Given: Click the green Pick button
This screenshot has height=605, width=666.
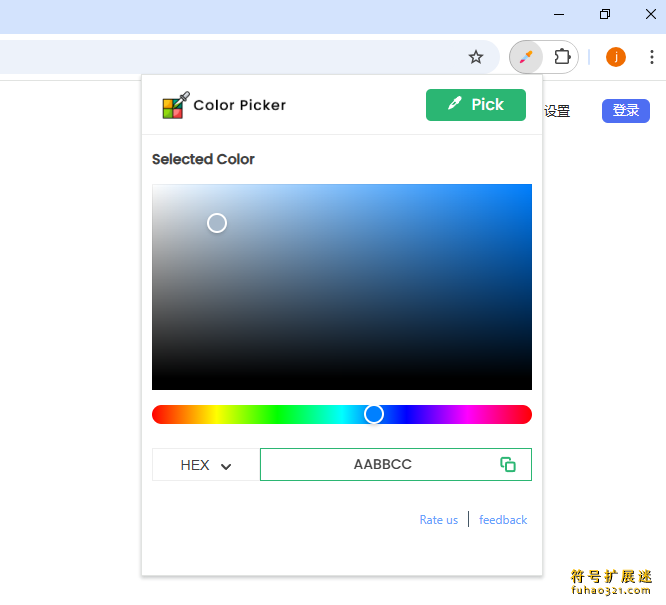Looking at the screenshot, I should coord(476,105).
